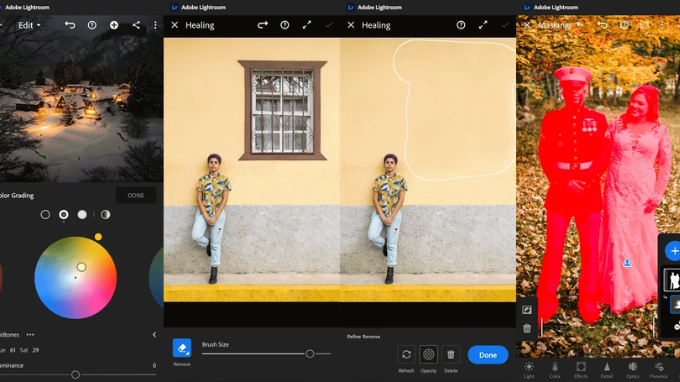The height and width of the screenshot is (382, 680).
Task: Open the Light tab
Action: [529, 370]
